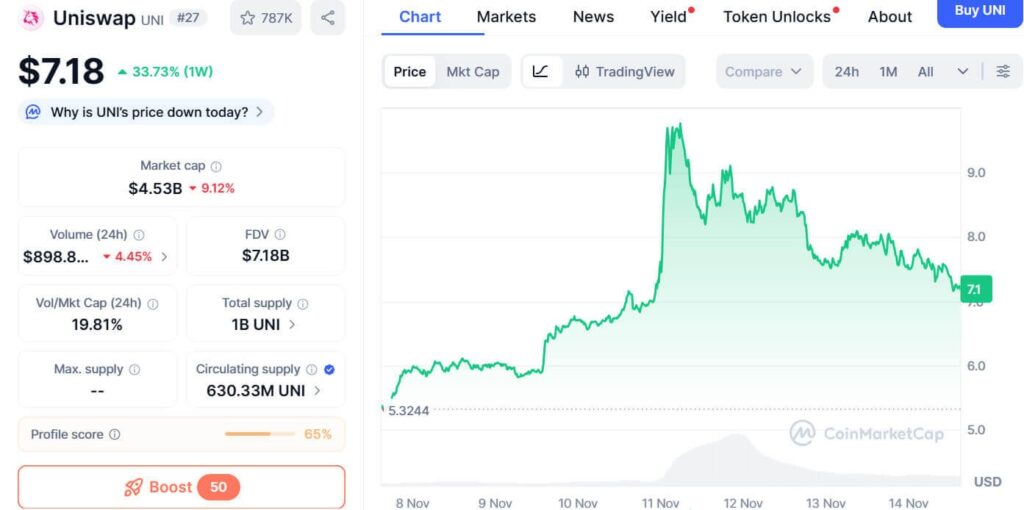Switch to TradingView chart mode
Image resolution: width=1024 pixels, height=510 pixels.
625,71
